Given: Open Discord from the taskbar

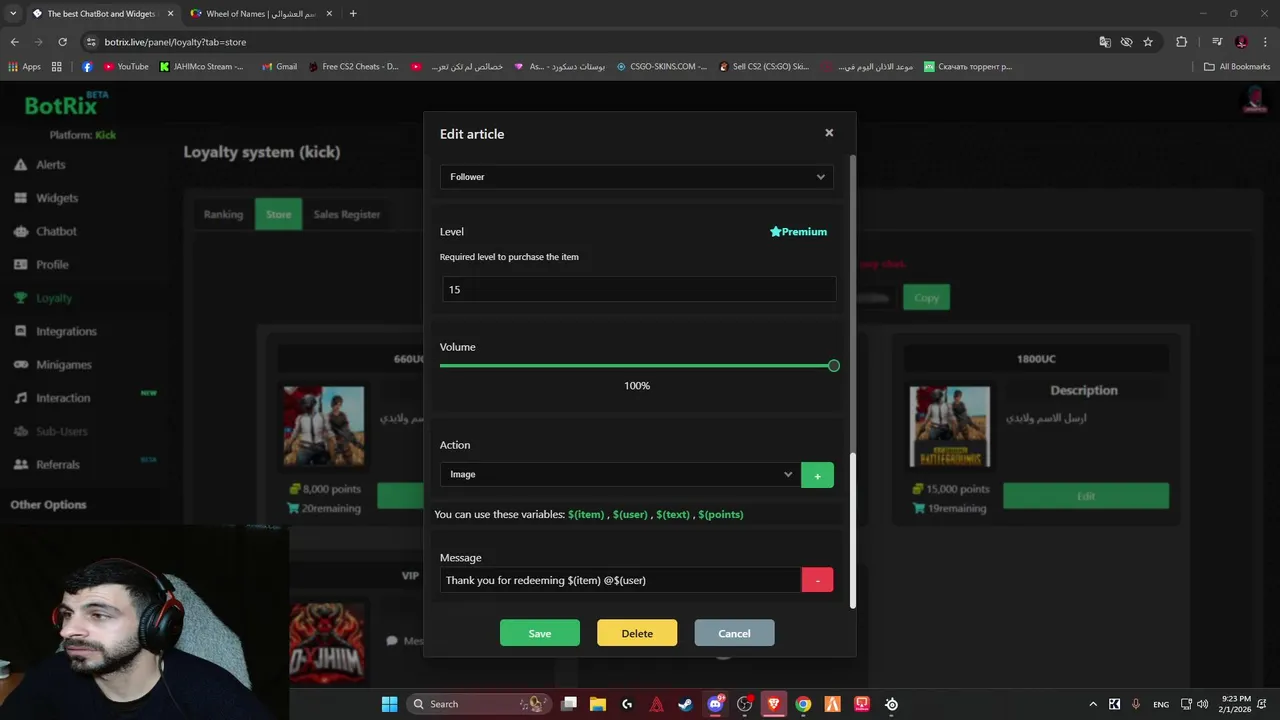Looking at the screenshot, I should [715, 704].
